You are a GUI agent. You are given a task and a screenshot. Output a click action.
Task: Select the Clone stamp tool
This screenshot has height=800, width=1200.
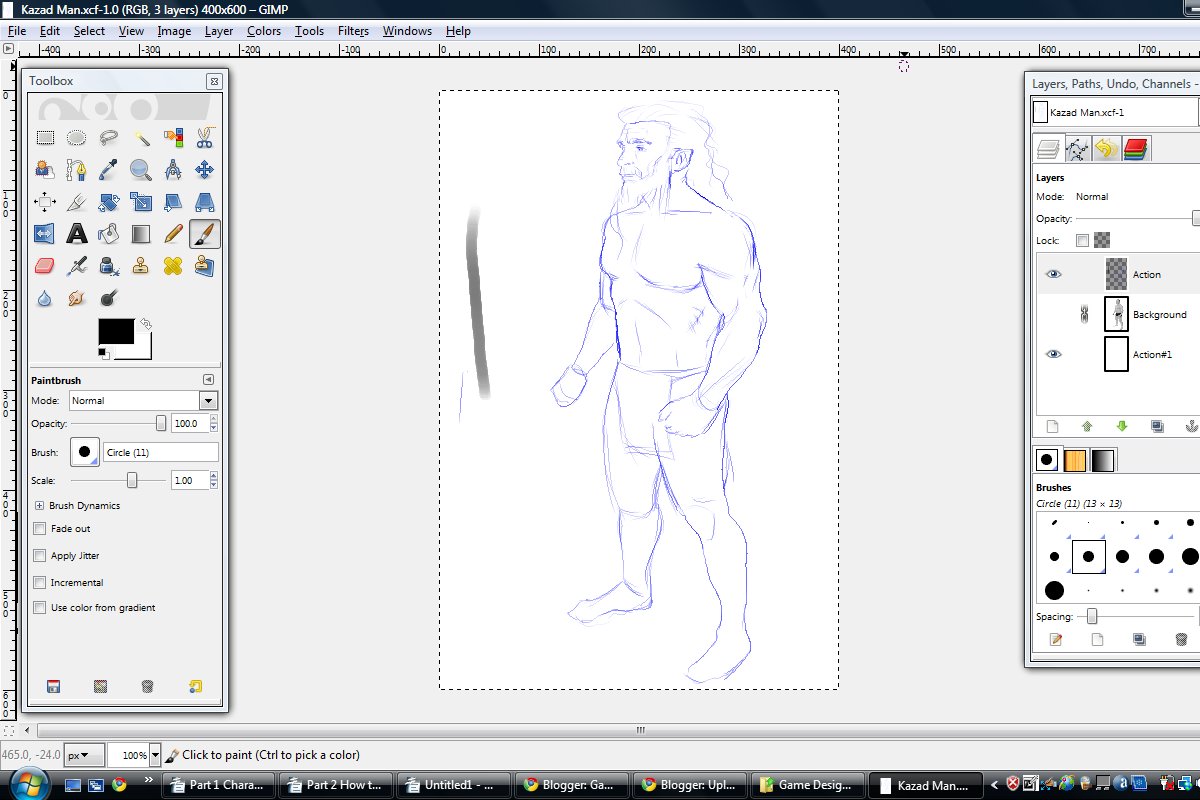(141, 266)
